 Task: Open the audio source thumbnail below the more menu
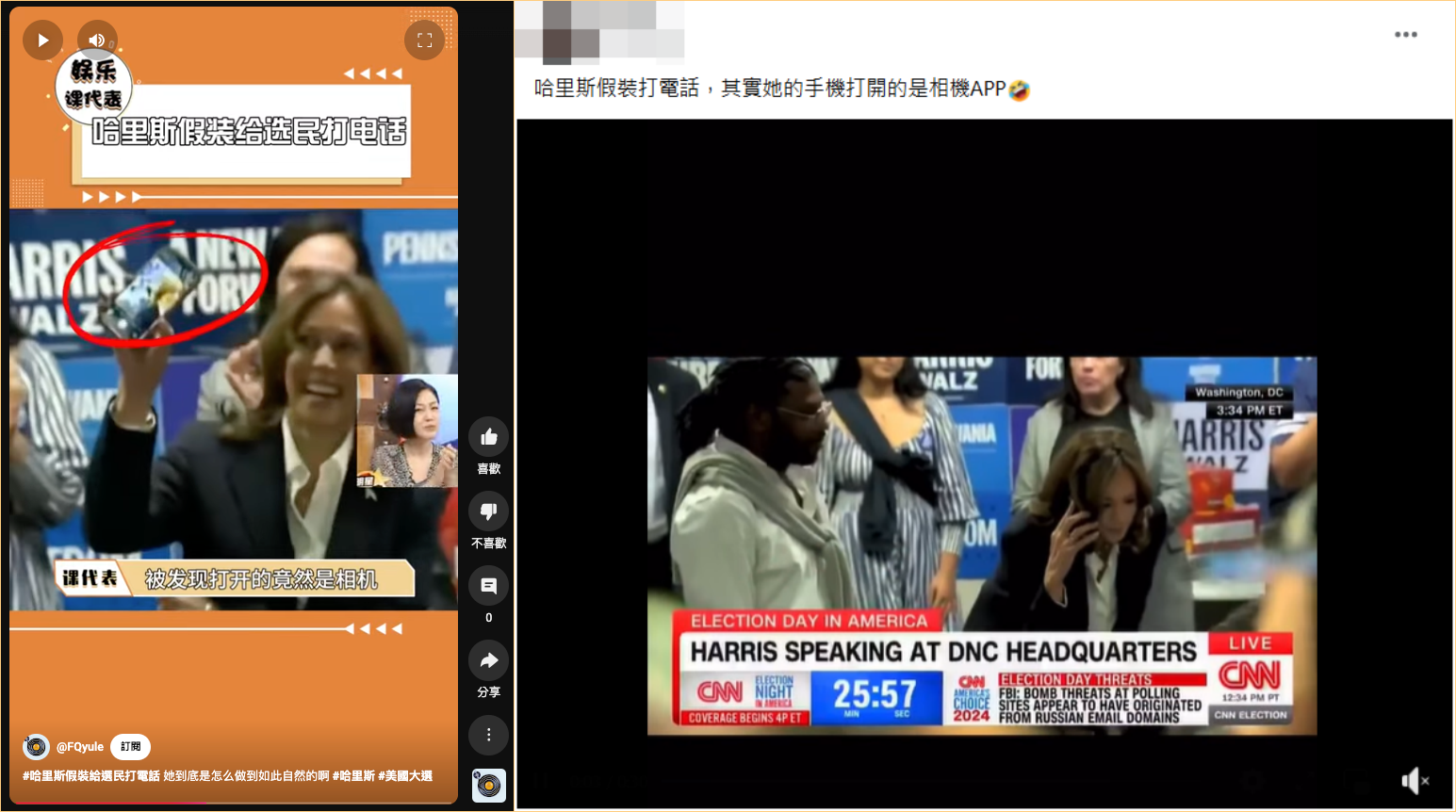pos(488,785)
